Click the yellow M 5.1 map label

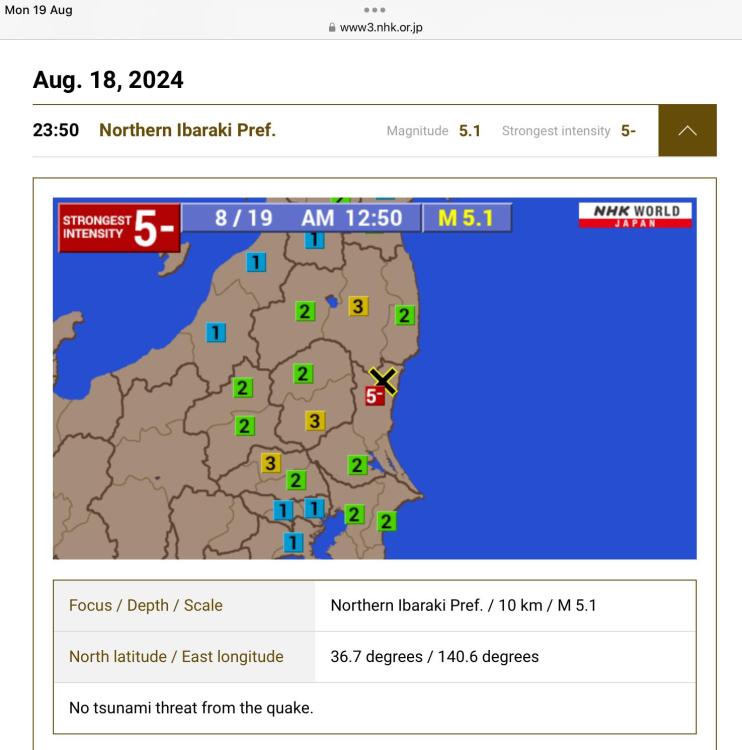[x=466, y=218]
